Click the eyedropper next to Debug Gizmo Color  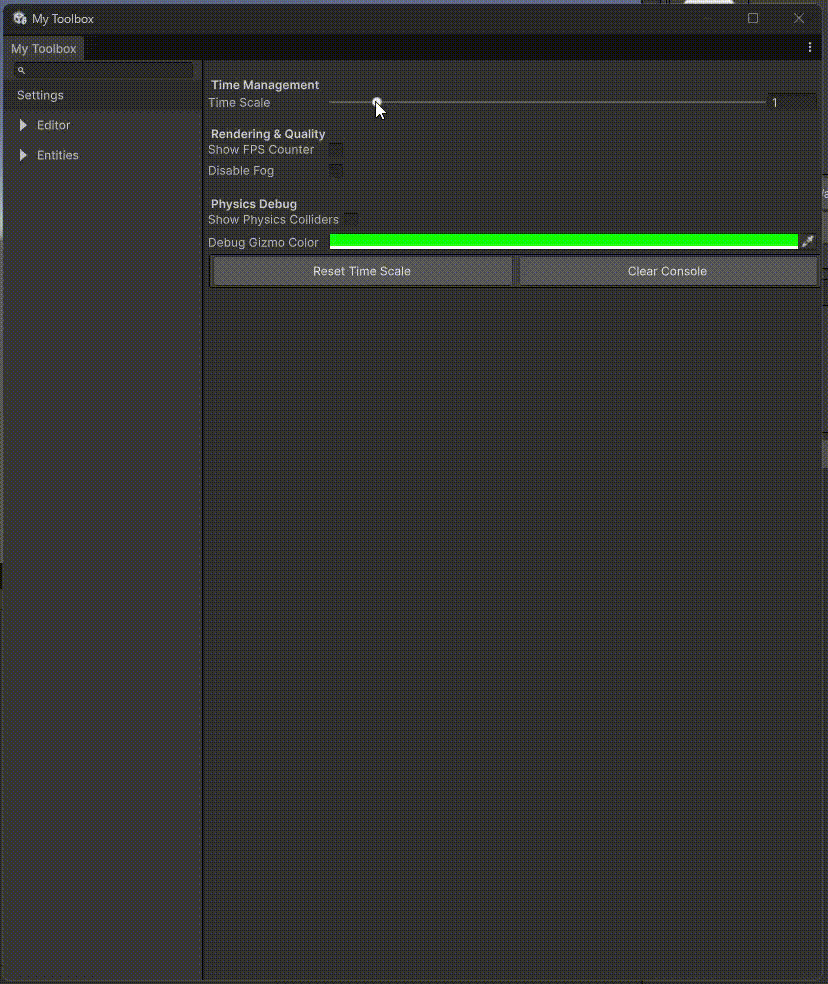(808, 241)
